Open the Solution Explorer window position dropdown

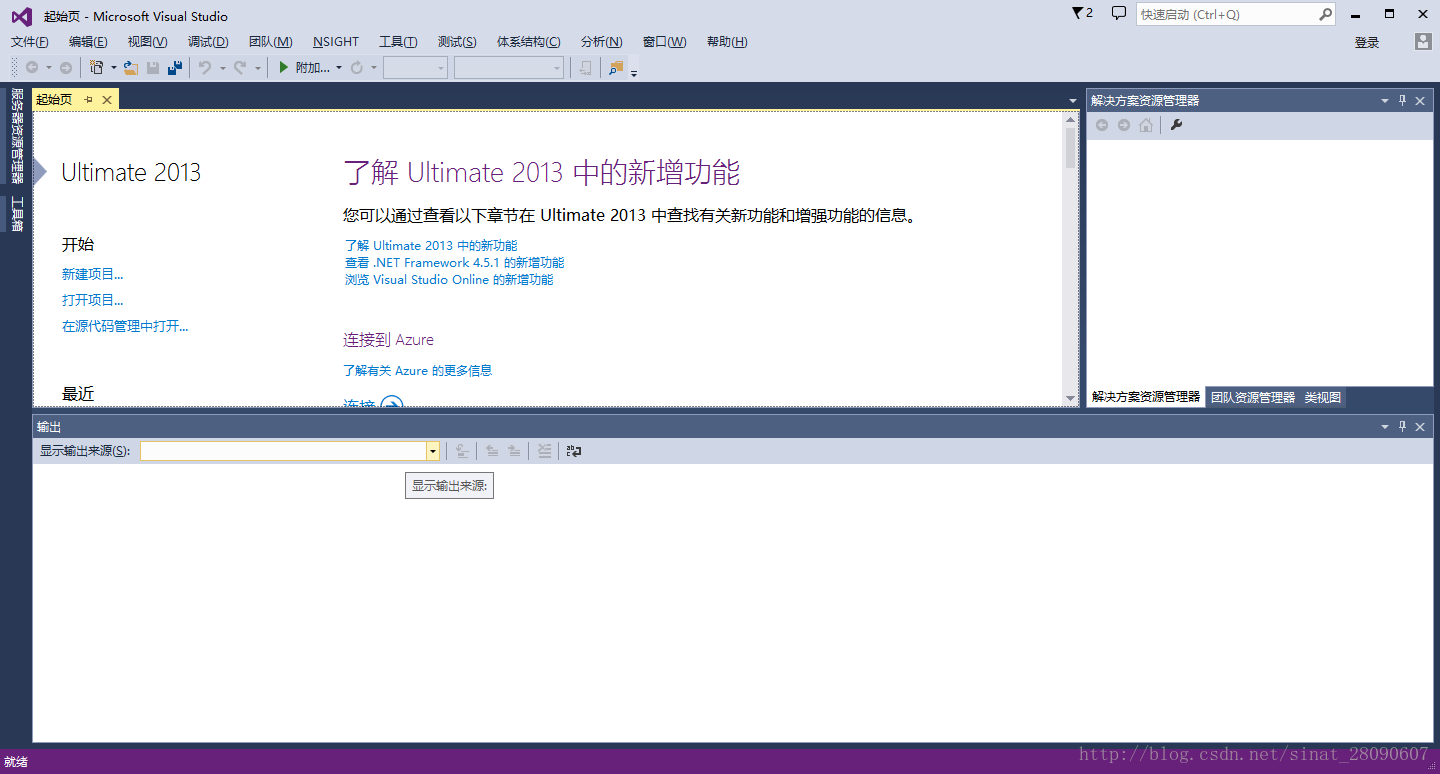pyautogui.click(x=1385, y=101)
